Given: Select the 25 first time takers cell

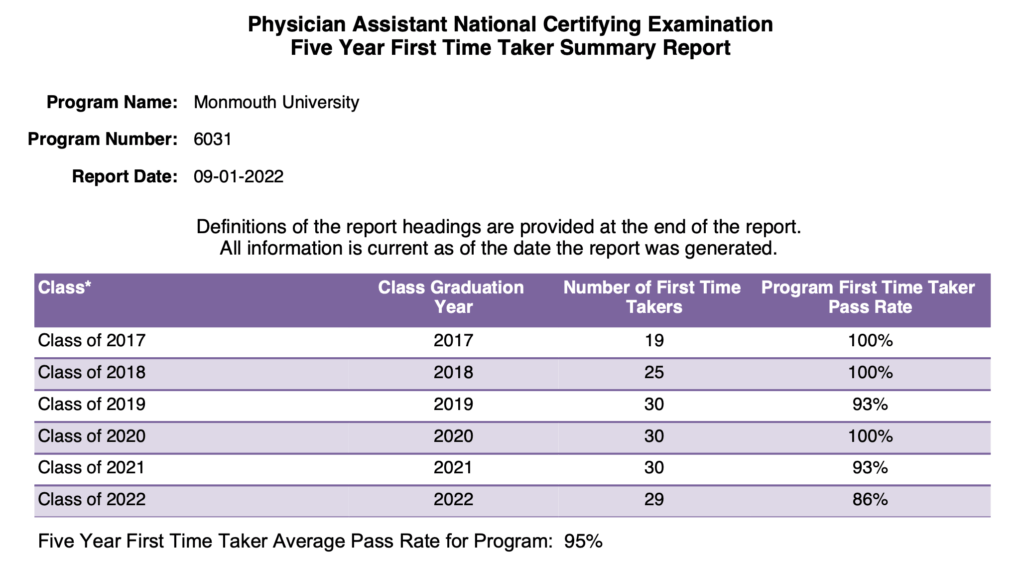Looking at the screenshot, I should pyautogui.click(x=654, y=372).
